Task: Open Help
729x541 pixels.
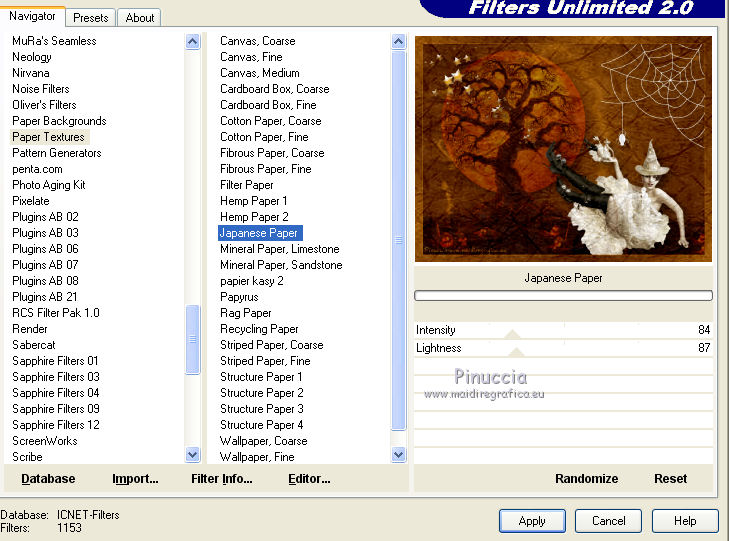Action: coord(685,521)
